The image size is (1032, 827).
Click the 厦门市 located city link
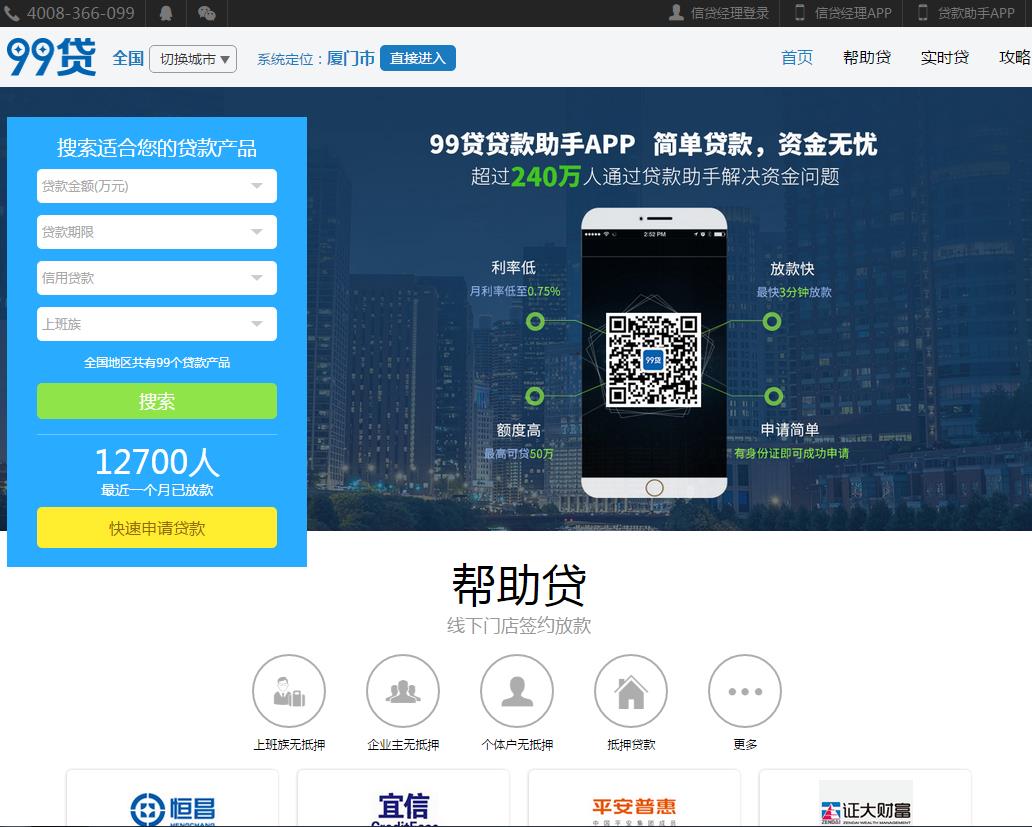351,59
